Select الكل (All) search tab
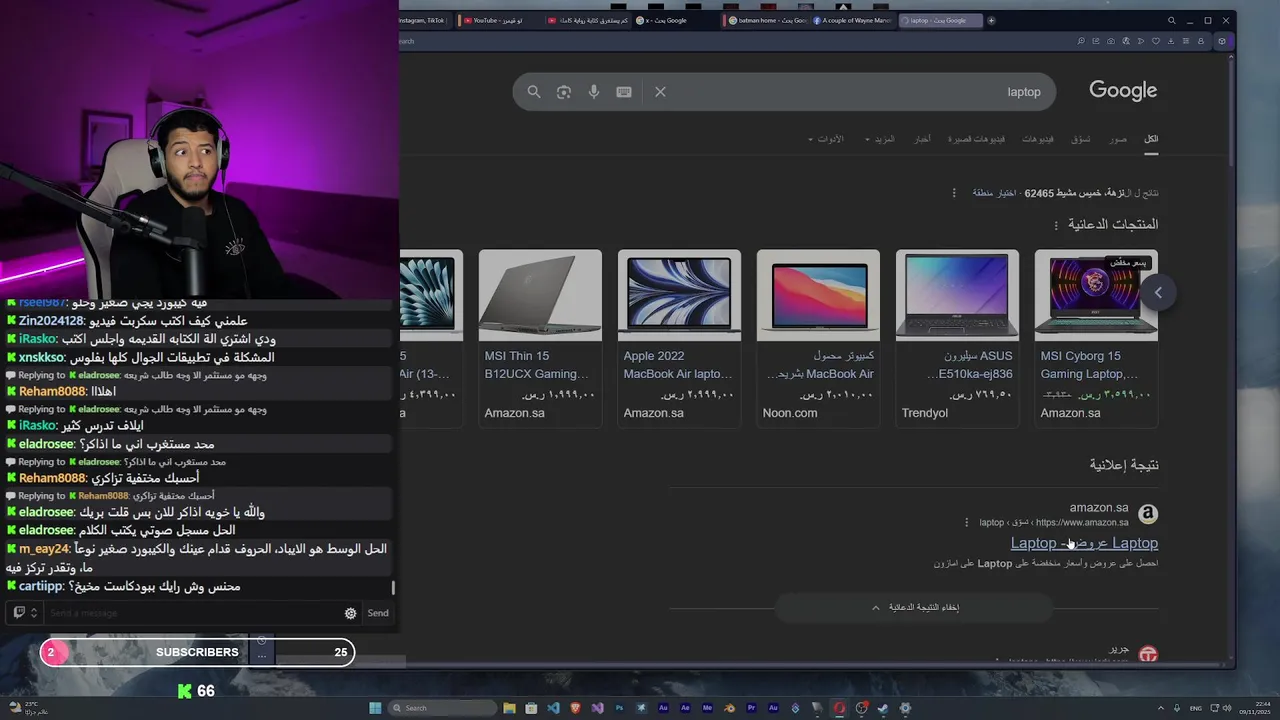 [x=1151, y=139]
